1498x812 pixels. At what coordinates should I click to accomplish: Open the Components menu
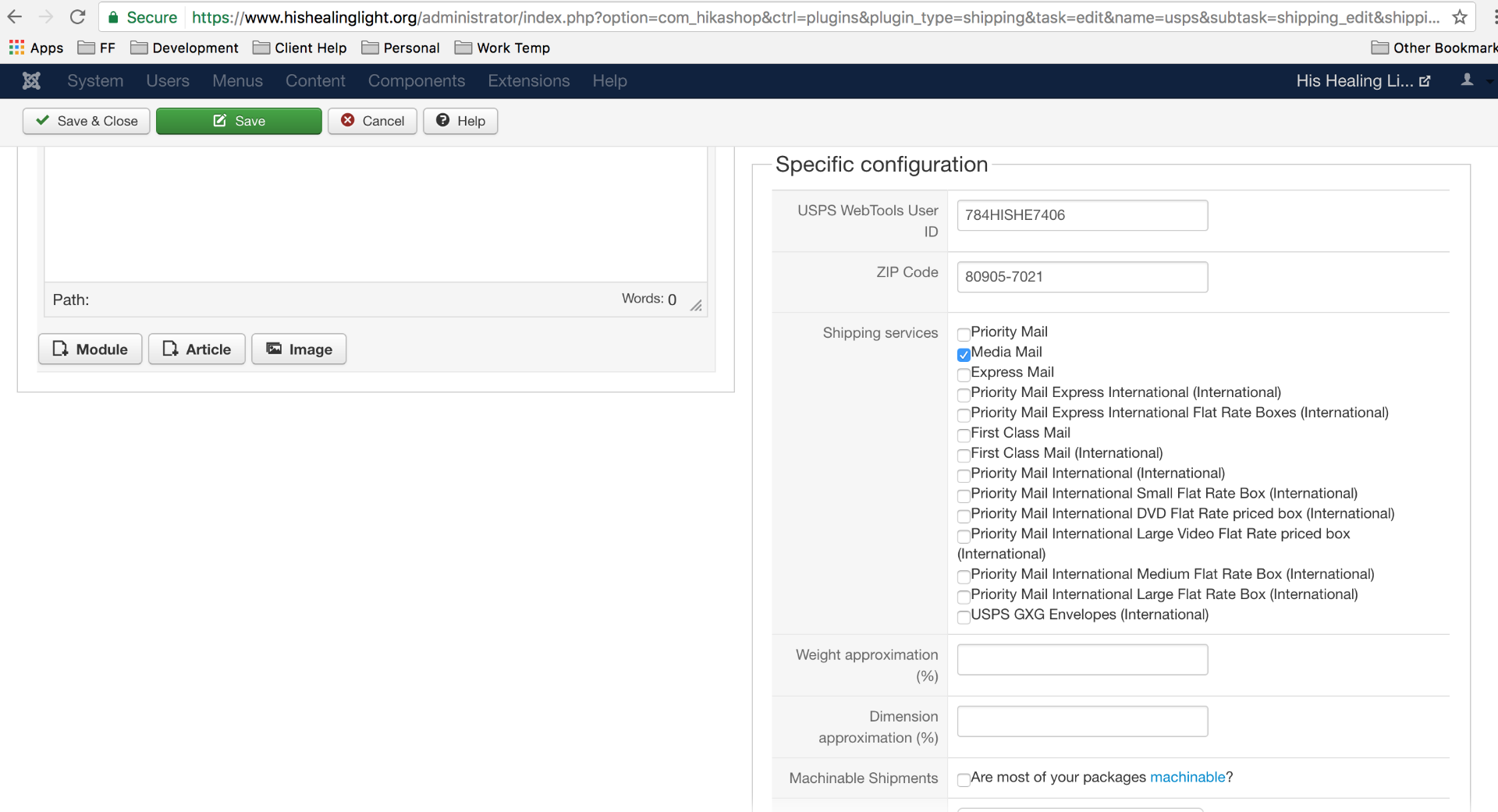(417, 81)
